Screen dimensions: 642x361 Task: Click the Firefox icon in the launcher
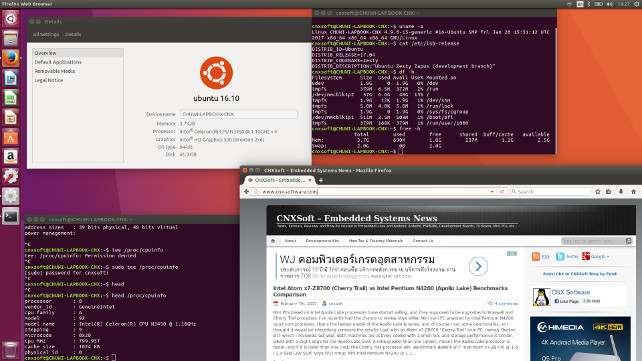tap(11, 58)
